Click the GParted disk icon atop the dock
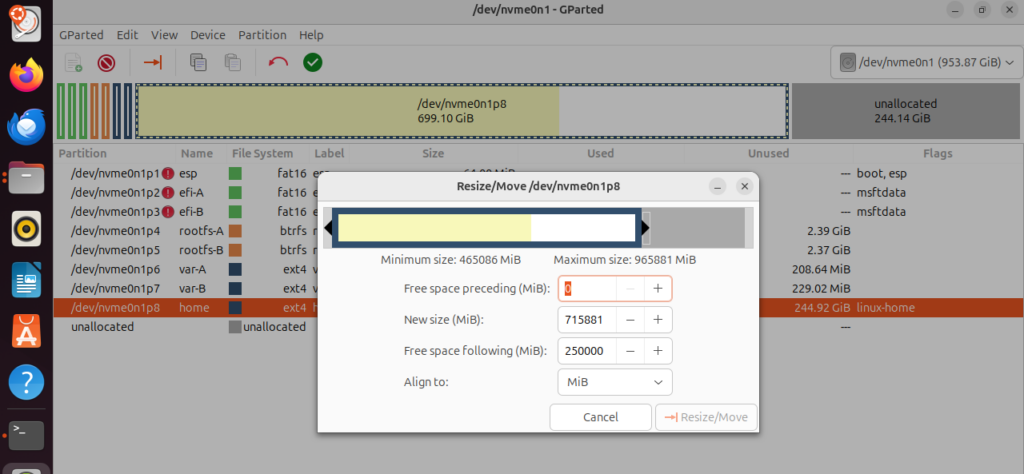The image size is (1024, 474). tap(26, 24)
